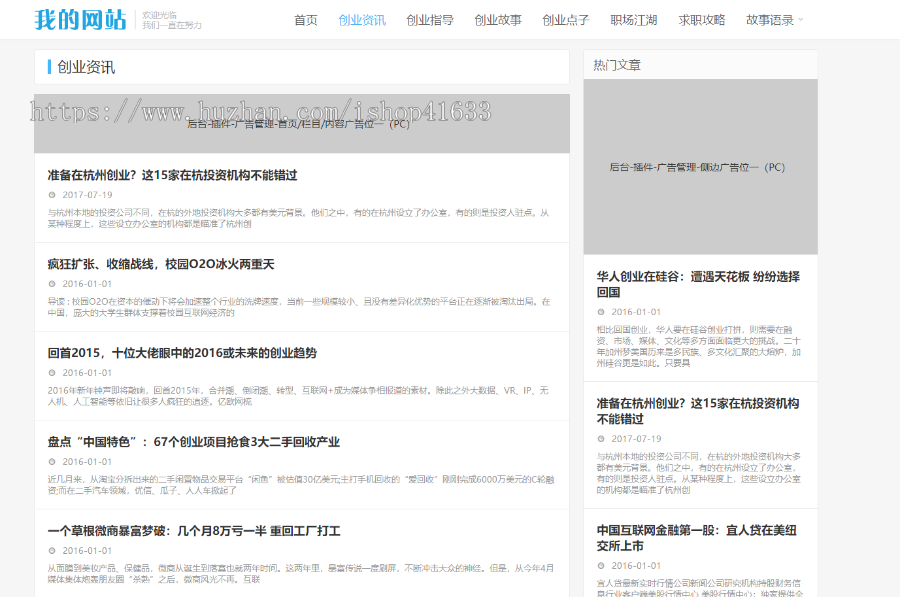Click clock icon beside sidebar date 2017-07-19
The height and width of the screenshot is (597, 900).
coord(601,439)
